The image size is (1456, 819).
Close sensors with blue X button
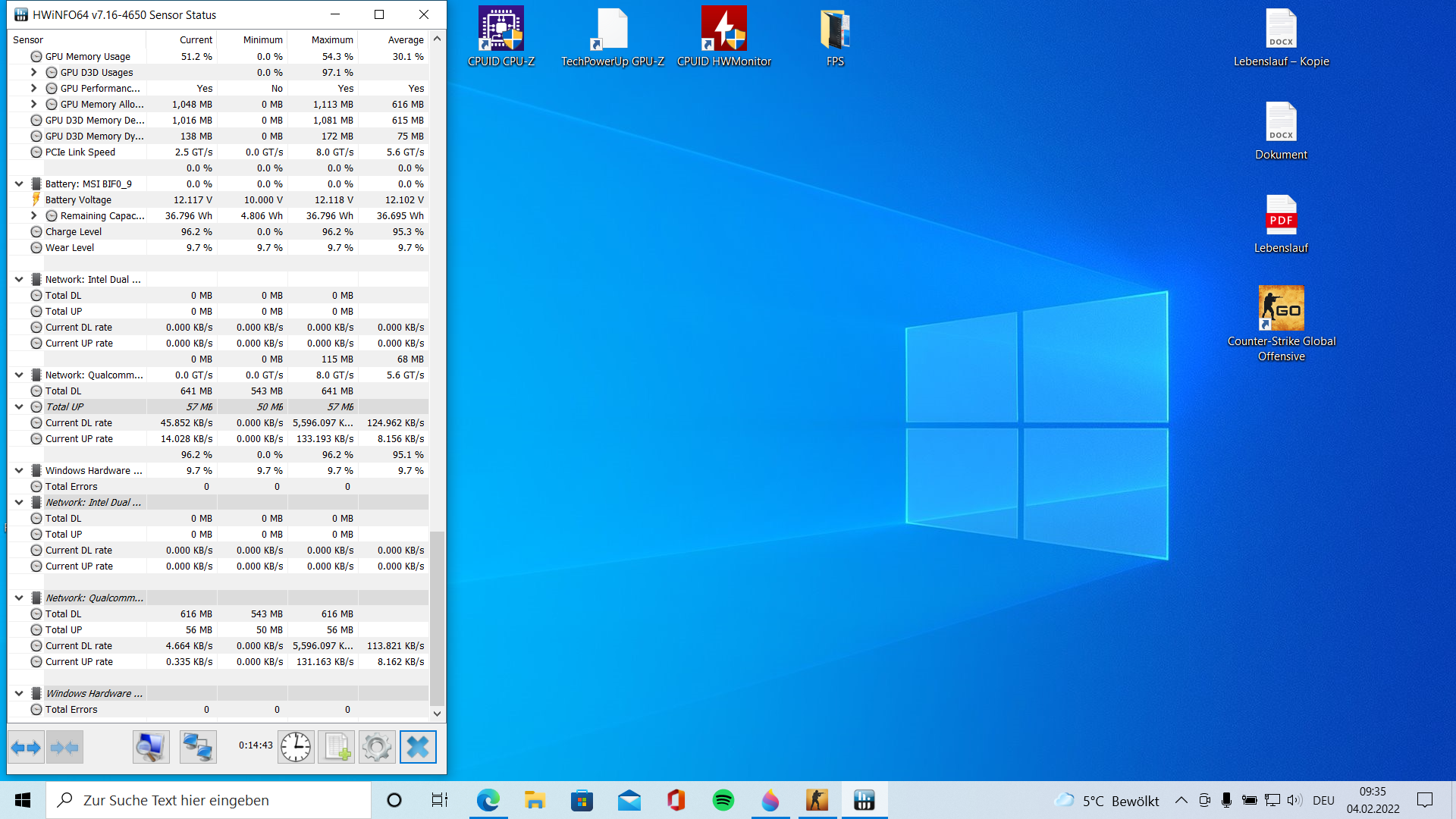418,748
